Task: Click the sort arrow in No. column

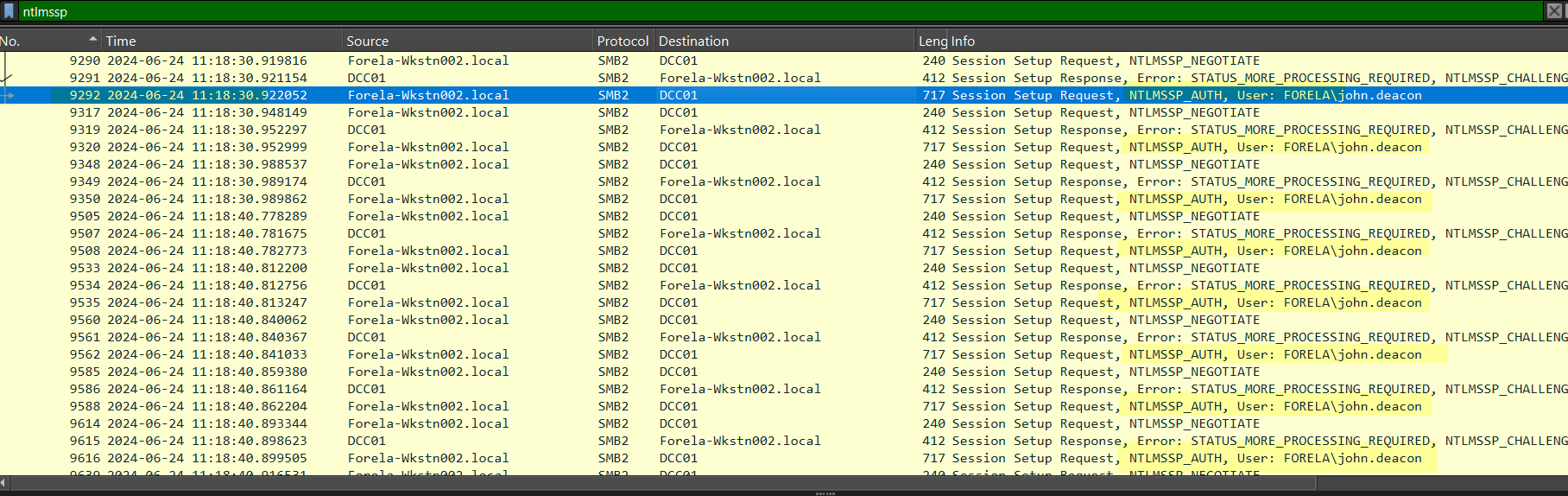Action: click(92, 40)
